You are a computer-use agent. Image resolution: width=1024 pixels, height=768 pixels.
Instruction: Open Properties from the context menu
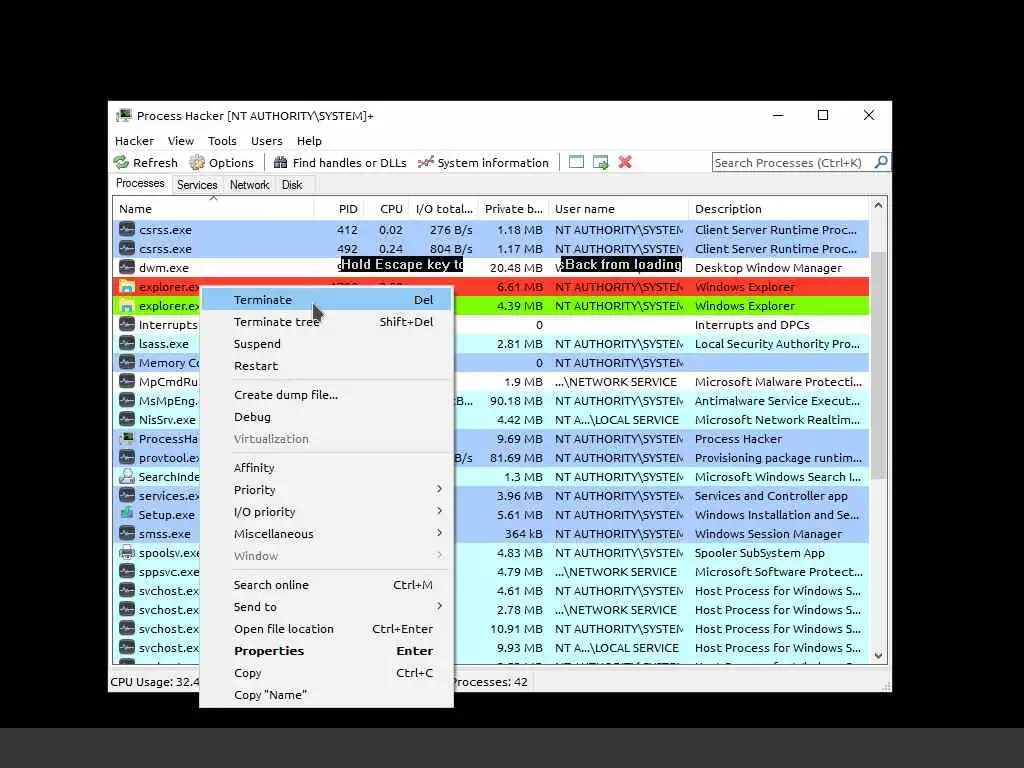point(327,651)
